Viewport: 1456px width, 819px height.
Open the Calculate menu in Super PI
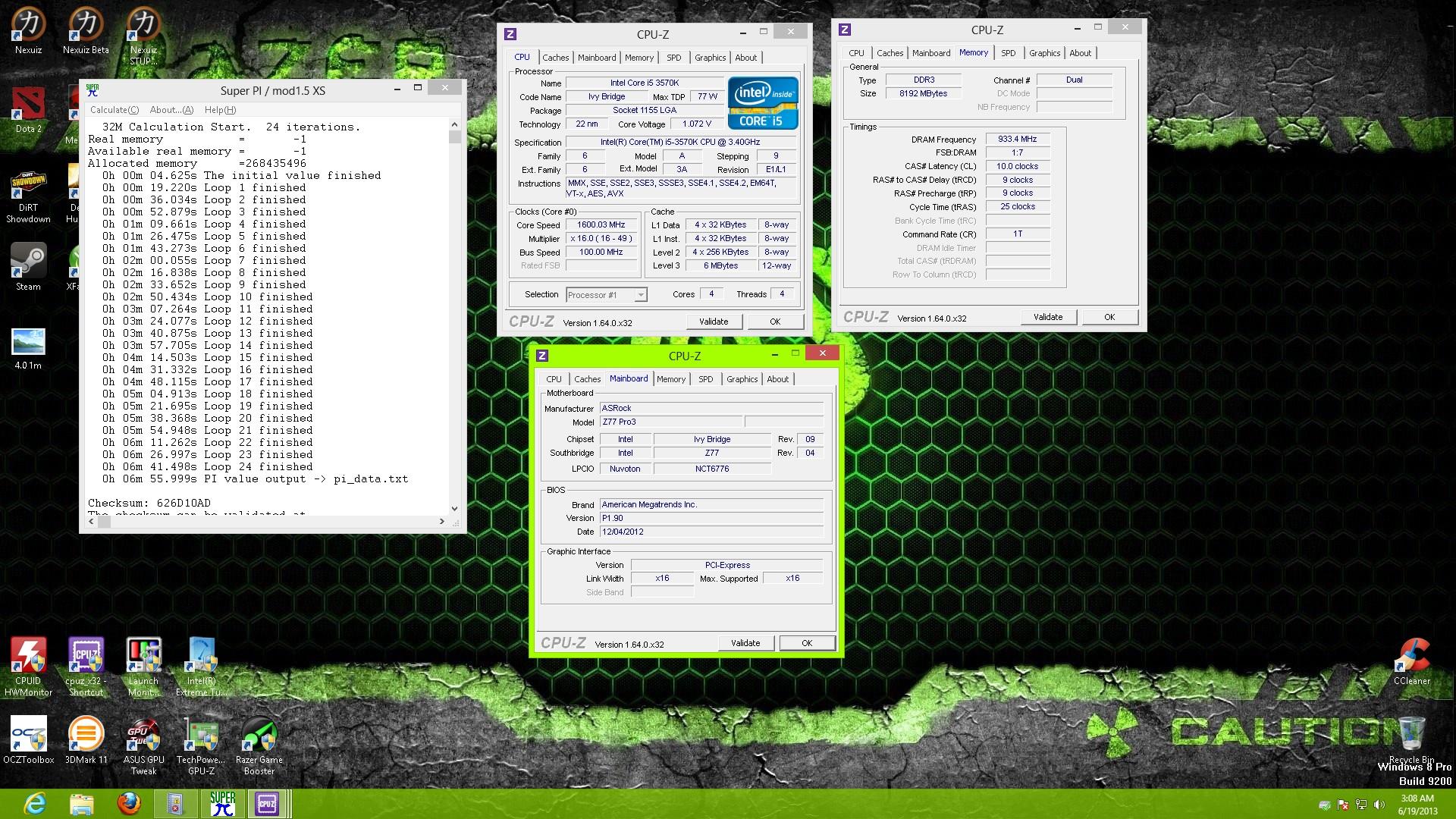point(115,110)
